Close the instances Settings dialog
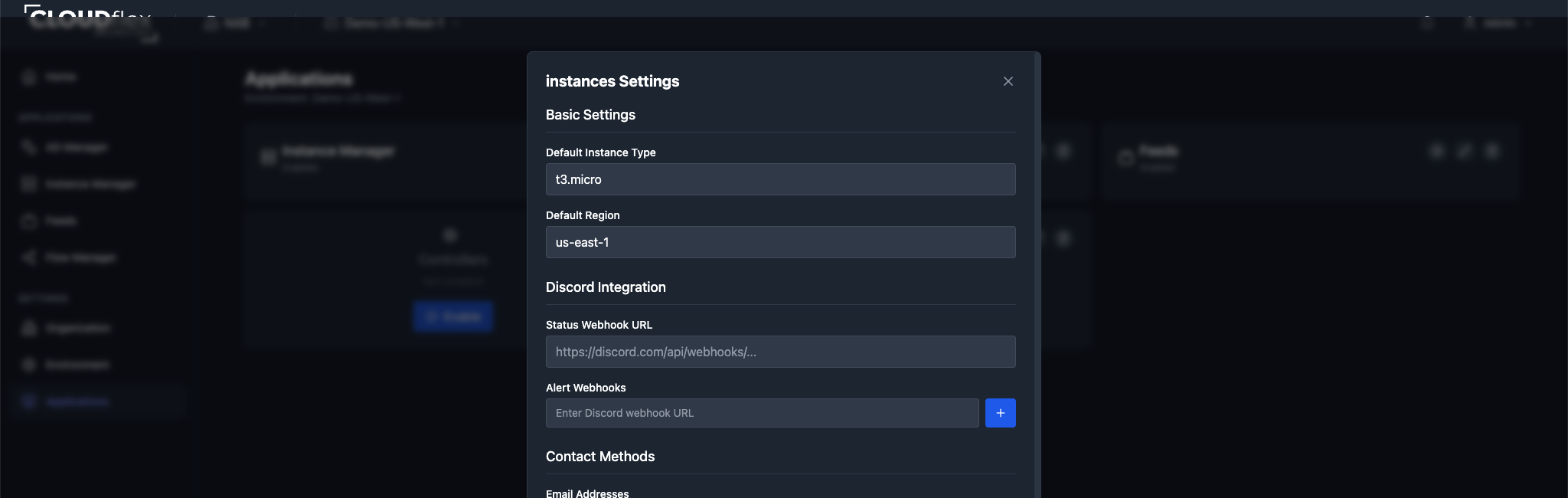Viewport: 1568px width, 498px height. tap(1008, 81)
